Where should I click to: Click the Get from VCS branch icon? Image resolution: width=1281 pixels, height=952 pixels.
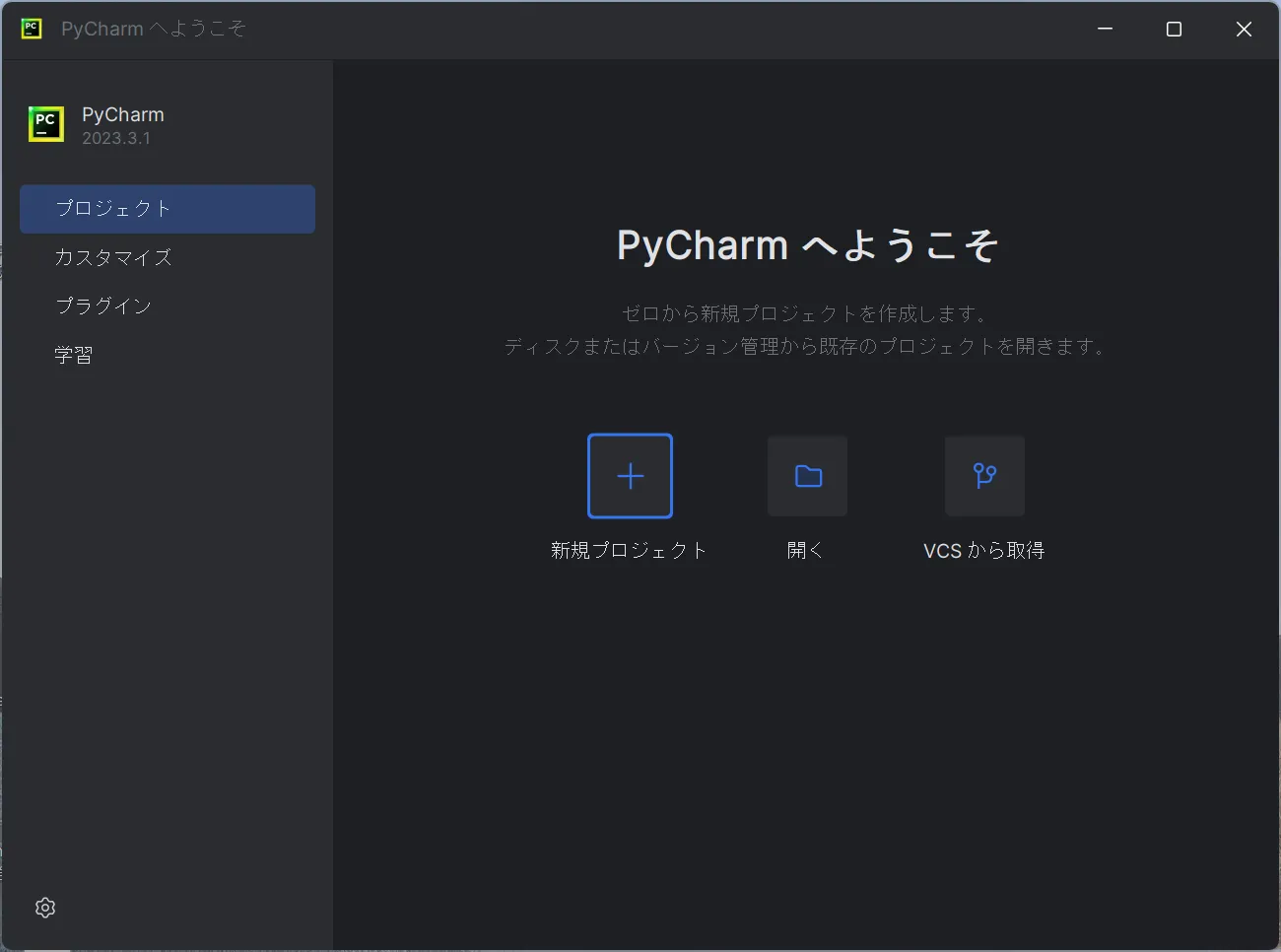[984, 476]
